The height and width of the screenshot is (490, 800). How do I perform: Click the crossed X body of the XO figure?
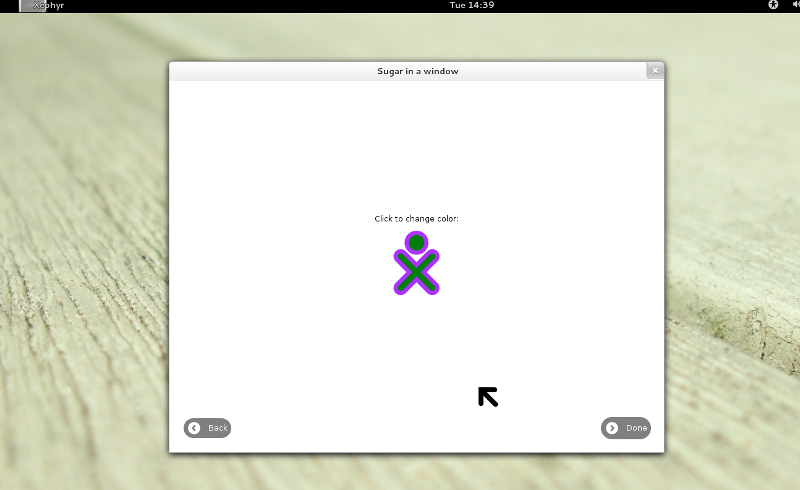point(416,273)
